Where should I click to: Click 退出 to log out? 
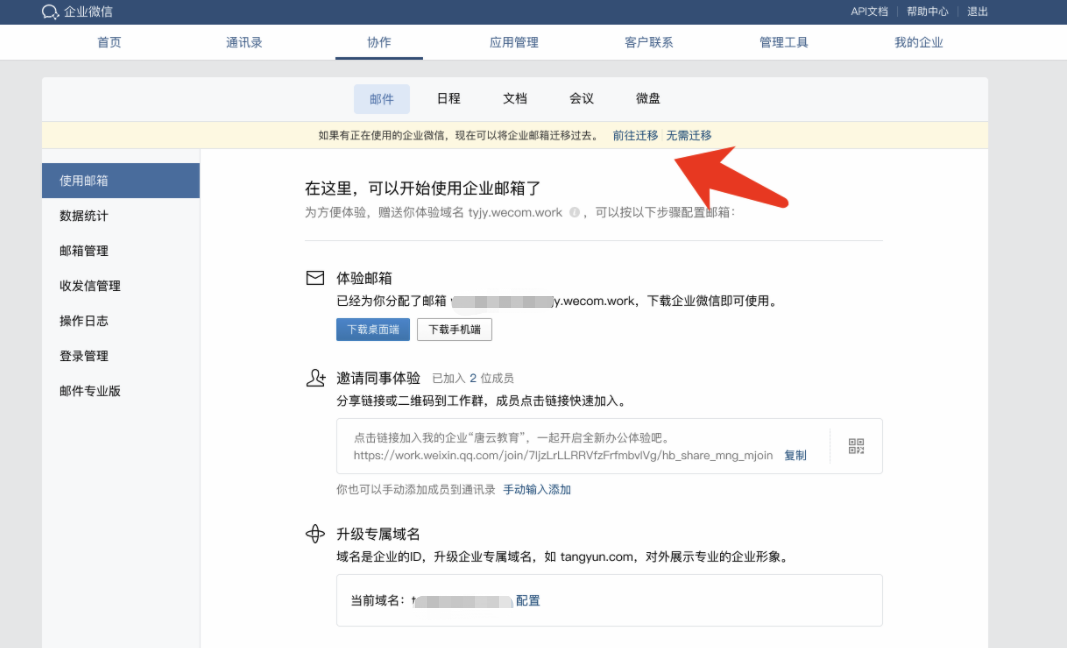click(977, 12)
